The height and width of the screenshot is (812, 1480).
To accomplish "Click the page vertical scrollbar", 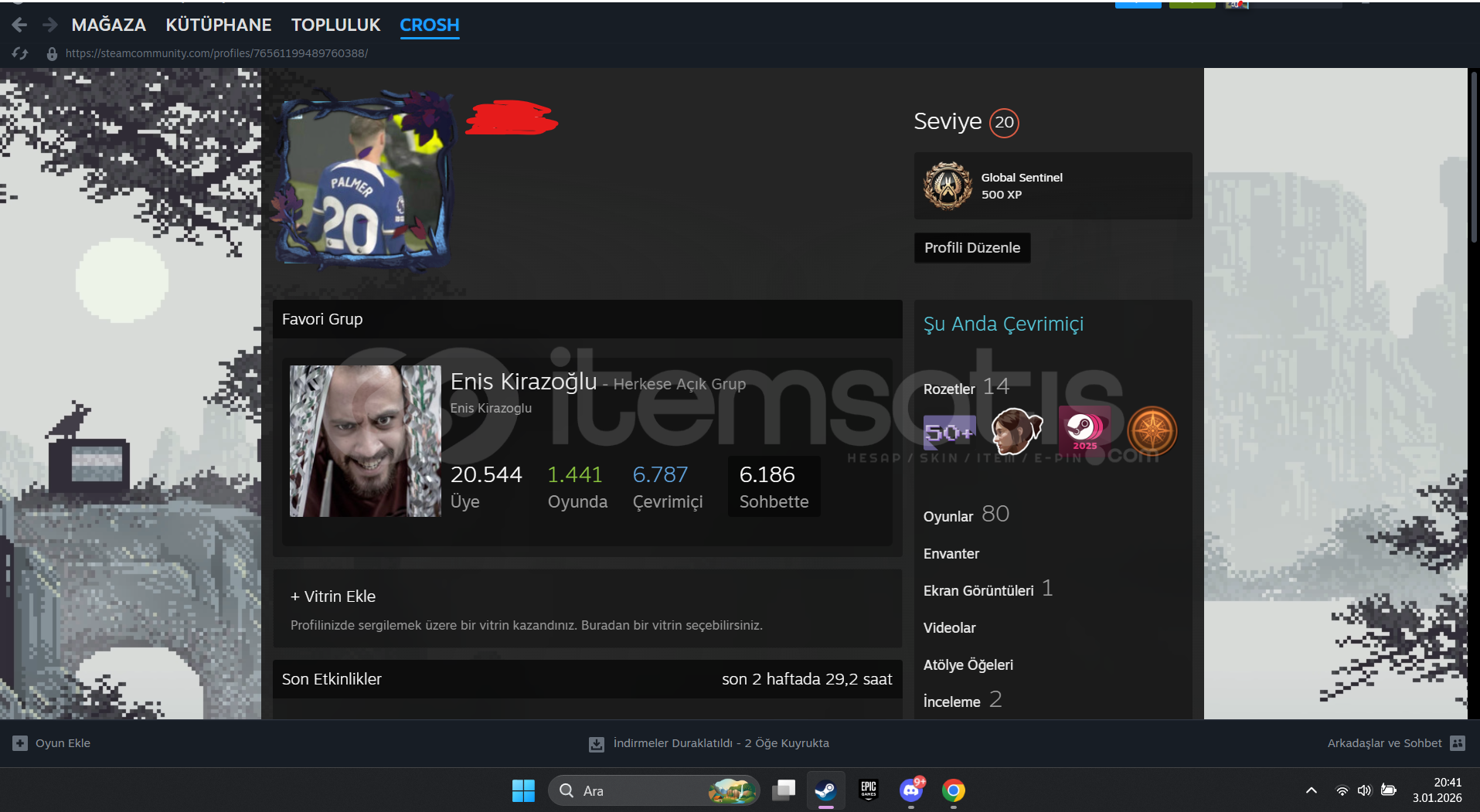I will coord(1474,158).
